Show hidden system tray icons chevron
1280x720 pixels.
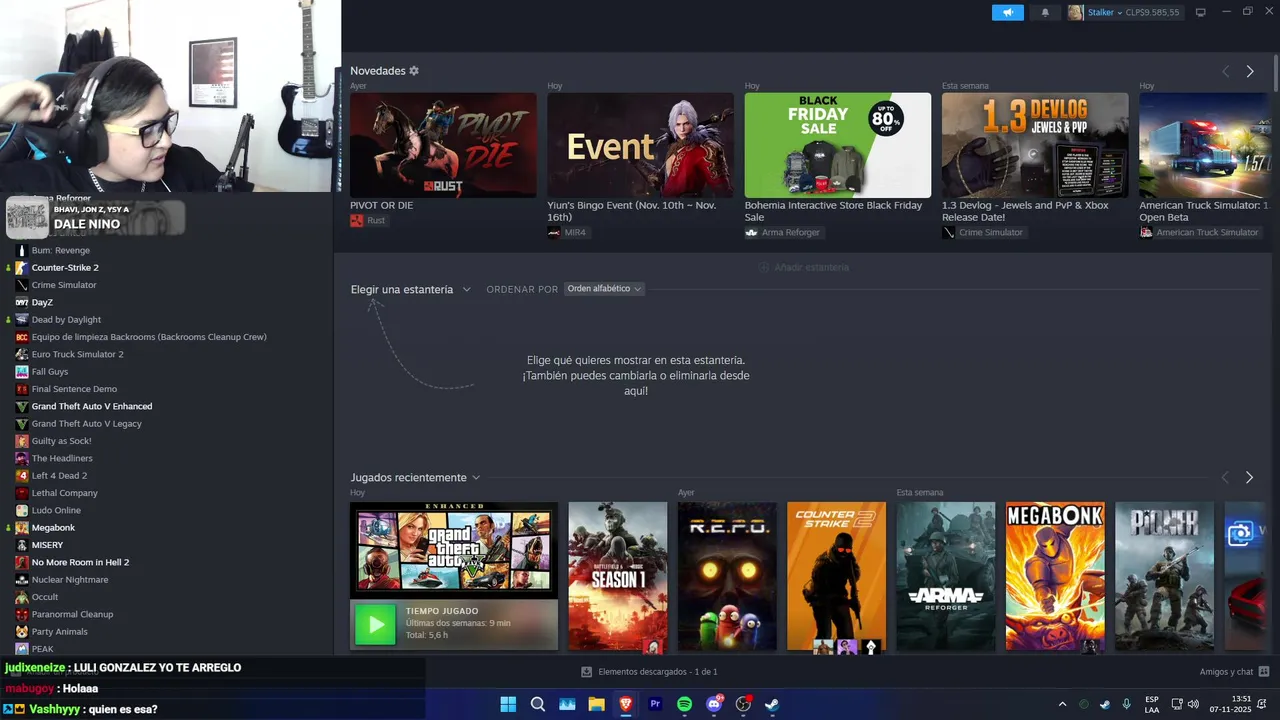coord(1062,704)
